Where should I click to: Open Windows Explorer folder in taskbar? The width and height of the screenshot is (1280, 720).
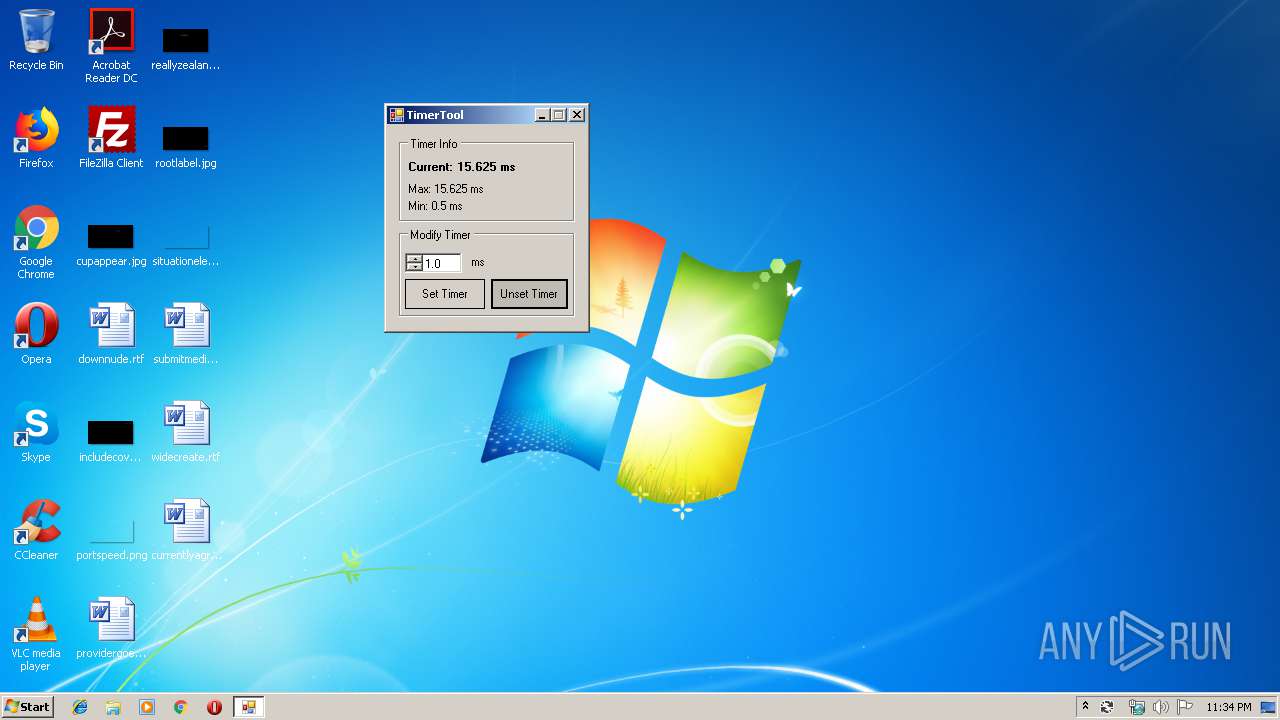tap(113, 707)
